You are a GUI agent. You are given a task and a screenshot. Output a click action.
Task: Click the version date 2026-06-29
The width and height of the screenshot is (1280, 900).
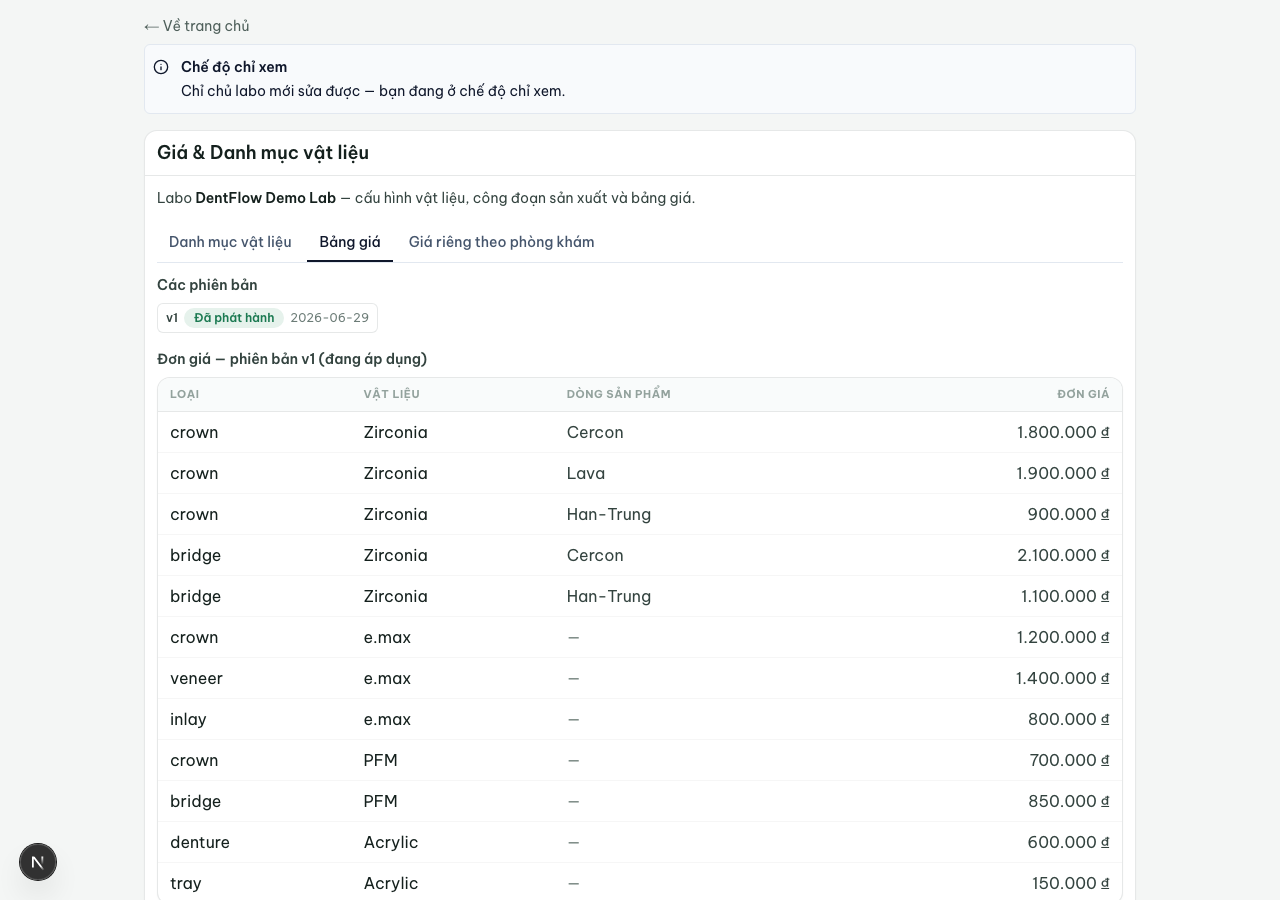329,318
